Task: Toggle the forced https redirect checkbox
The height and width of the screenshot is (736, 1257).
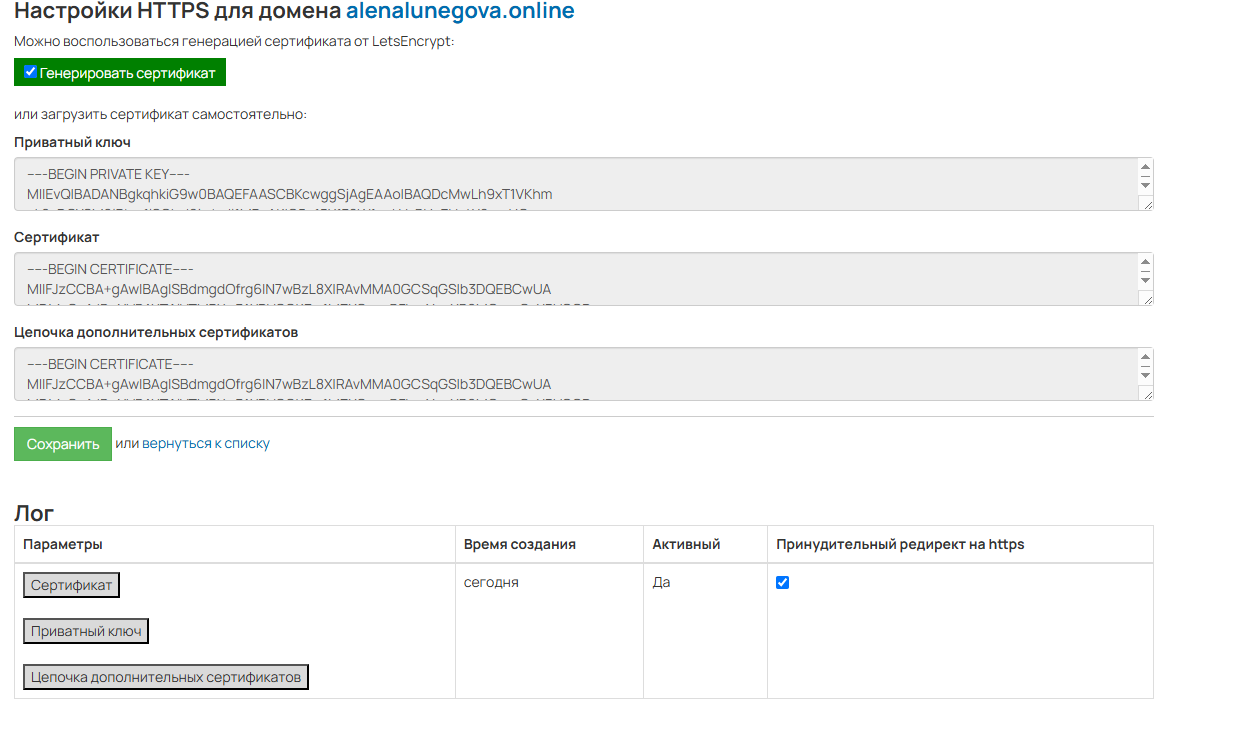Action: pyautogui.click(x=783, y=582)
